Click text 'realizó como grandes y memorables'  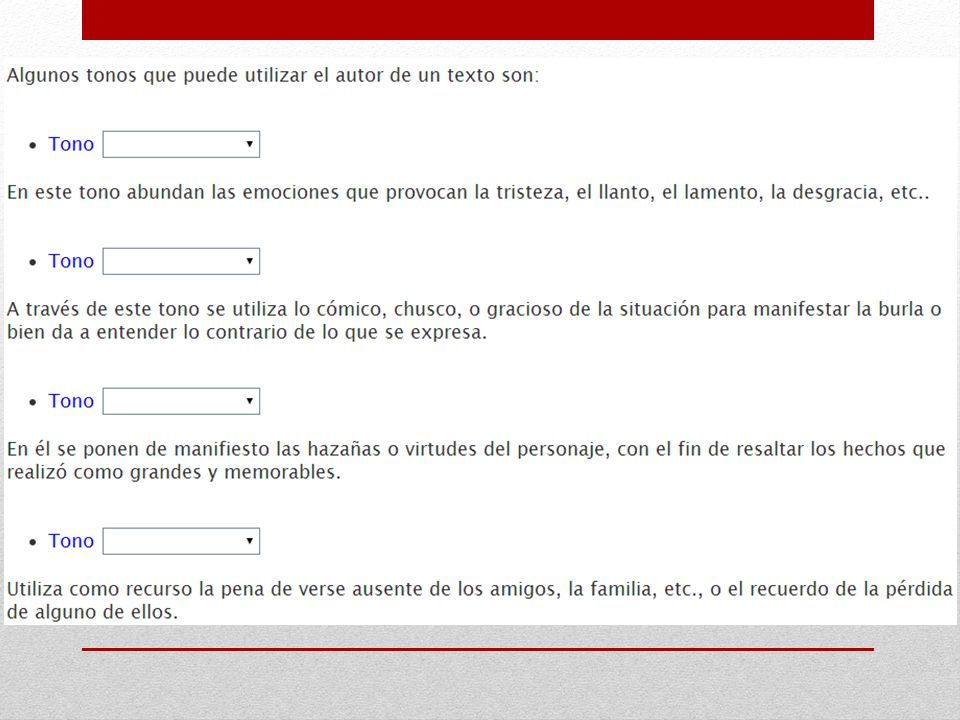(173, 473)
